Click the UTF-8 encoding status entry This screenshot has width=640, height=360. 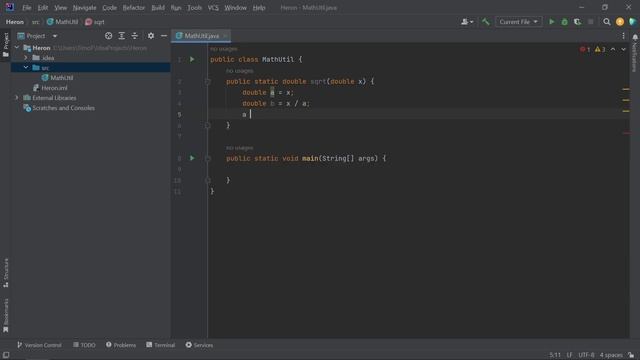tap(586, 355)
